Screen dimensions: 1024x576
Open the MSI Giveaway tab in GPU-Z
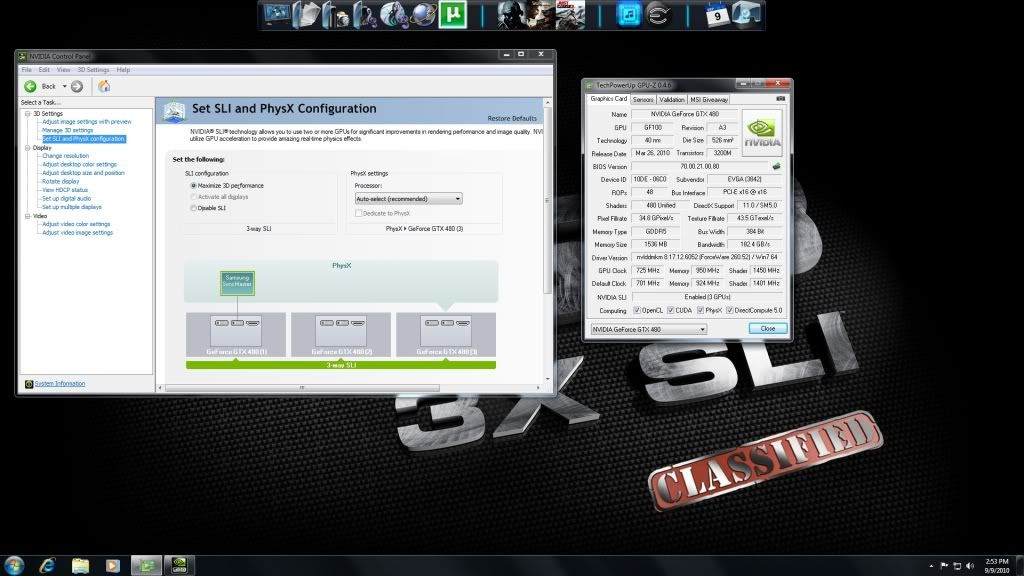click(709, 100)
